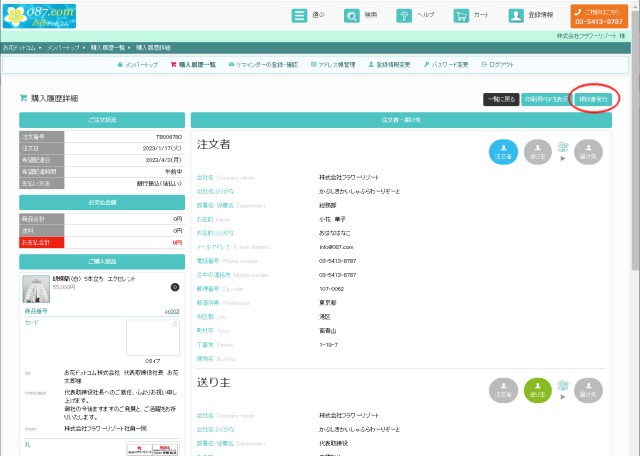Open the カート shopping cart
This screenshot has width=640, height=456.
(460, 16)
